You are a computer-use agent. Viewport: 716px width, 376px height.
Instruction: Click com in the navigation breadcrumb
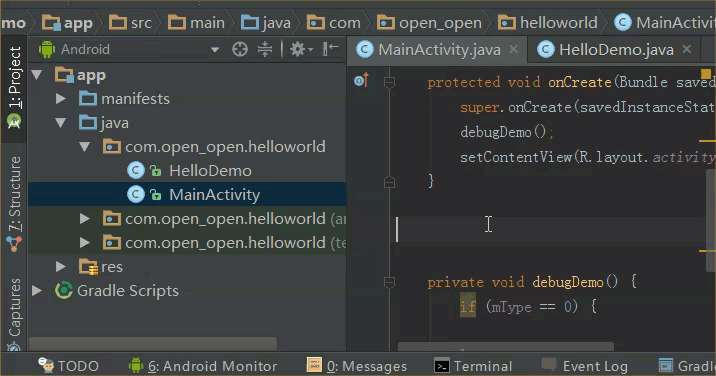coord(333,22)
